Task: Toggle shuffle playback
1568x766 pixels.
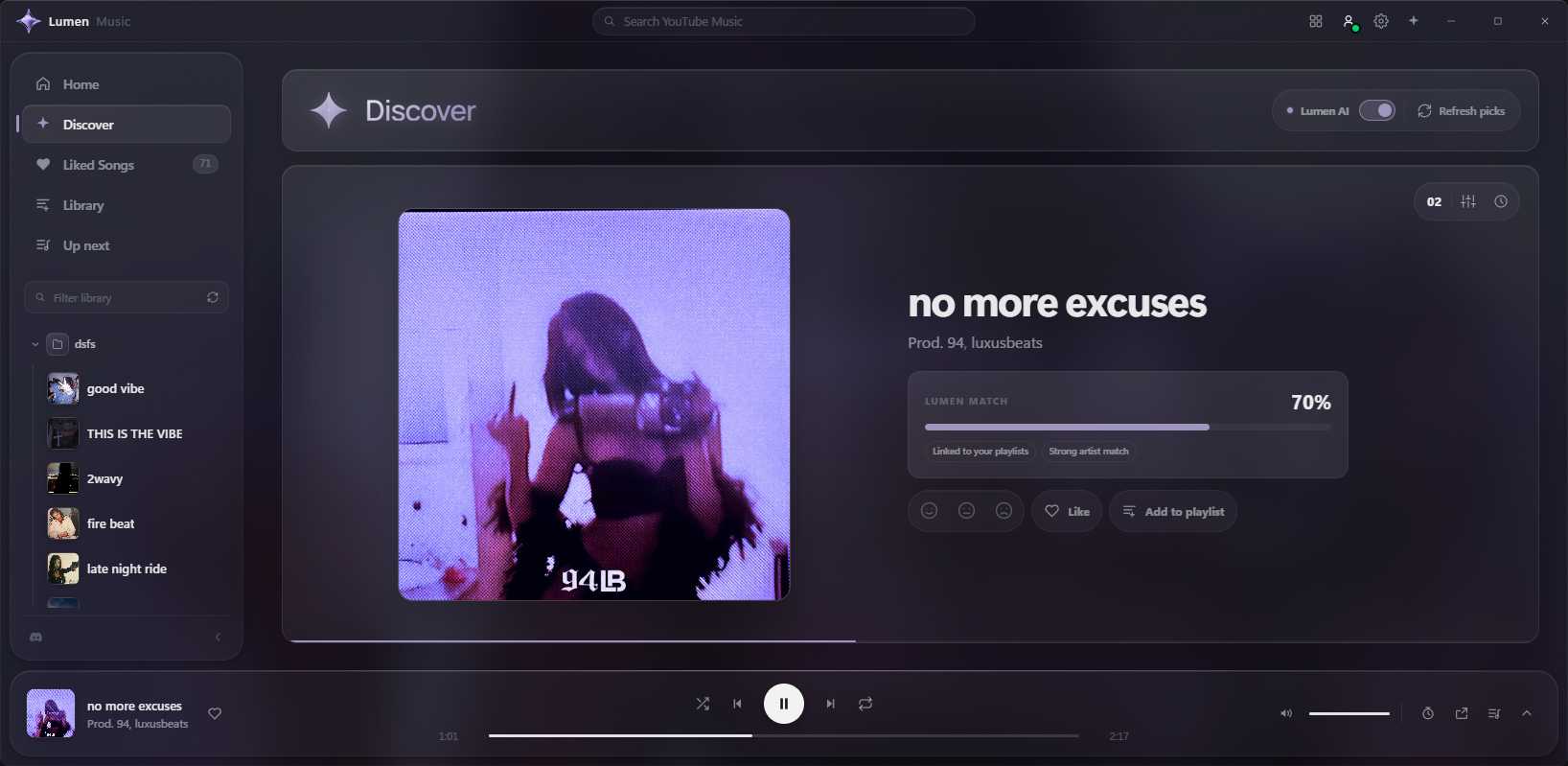Action: [x=703, y=704]
